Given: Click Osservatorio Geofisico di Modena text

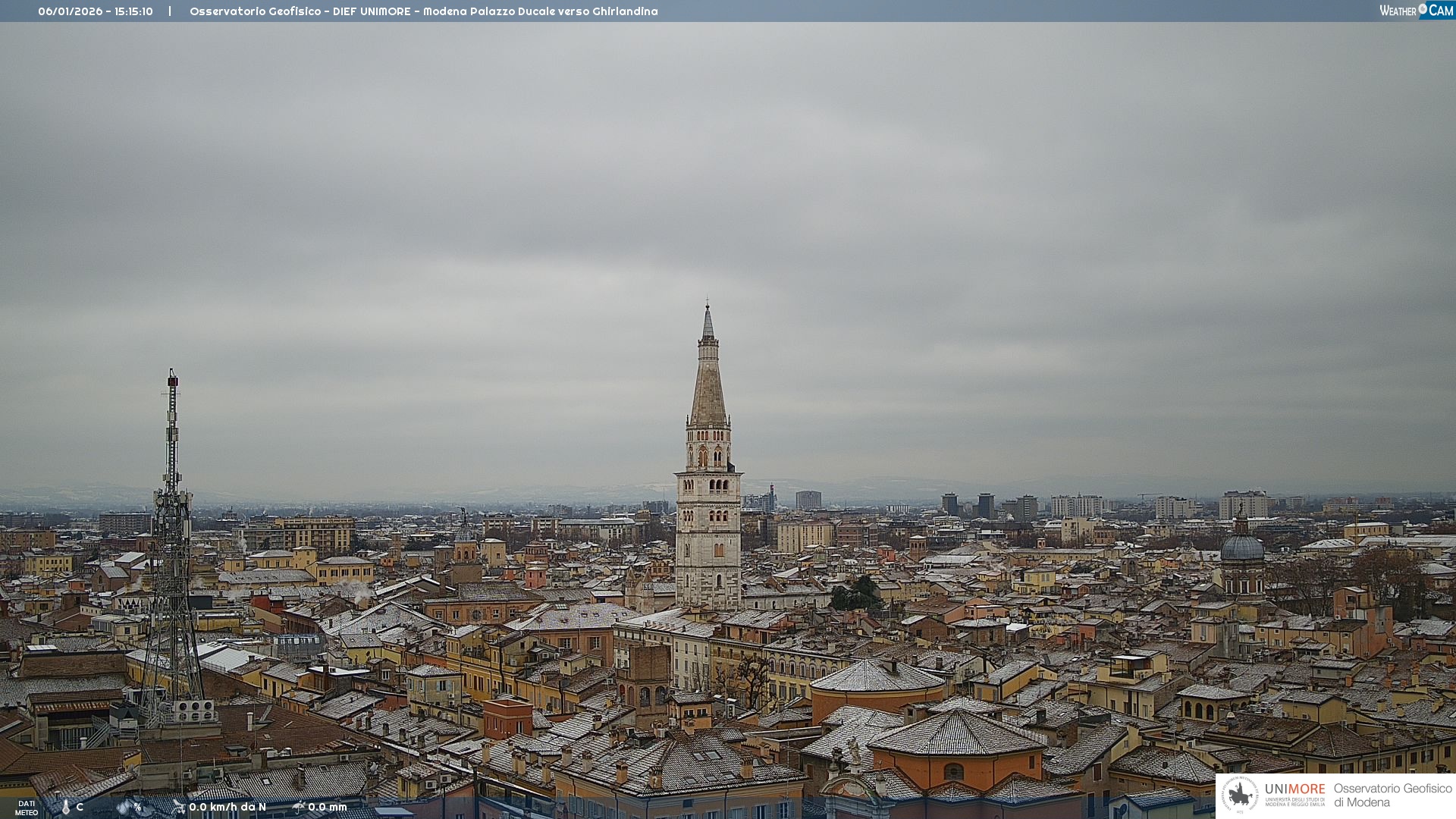Looking at the screenshot, I should (1392, 795).
